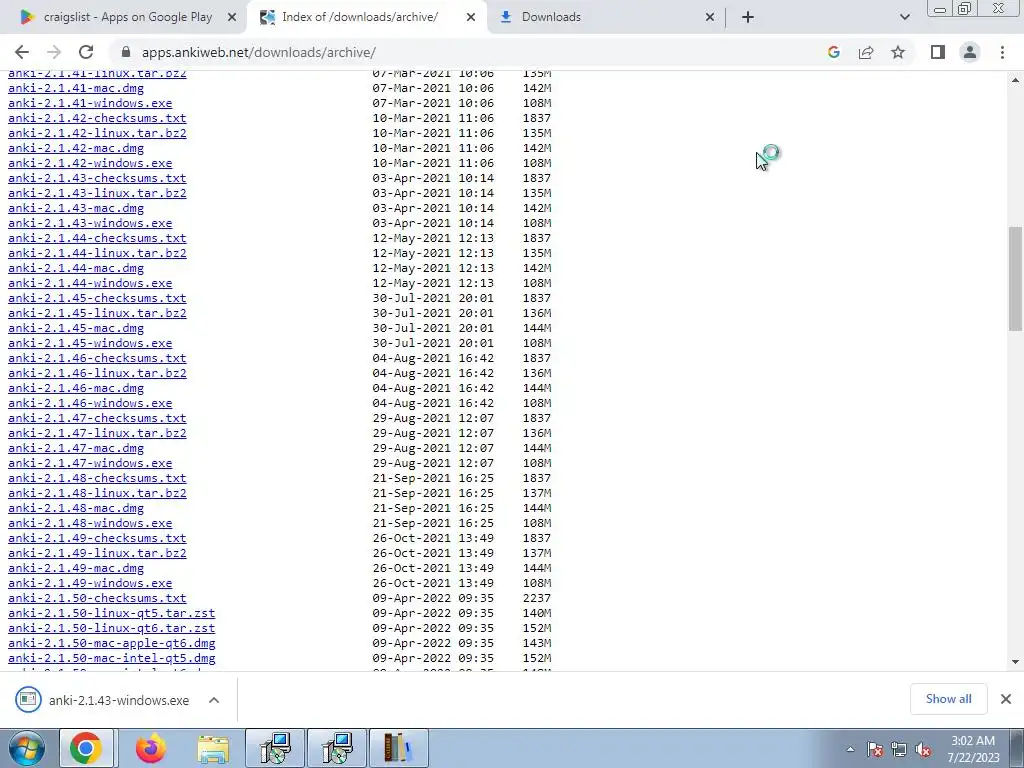Open anki-2.1.50-checksums.txt
1024x768 pixels.
(97, 598)
